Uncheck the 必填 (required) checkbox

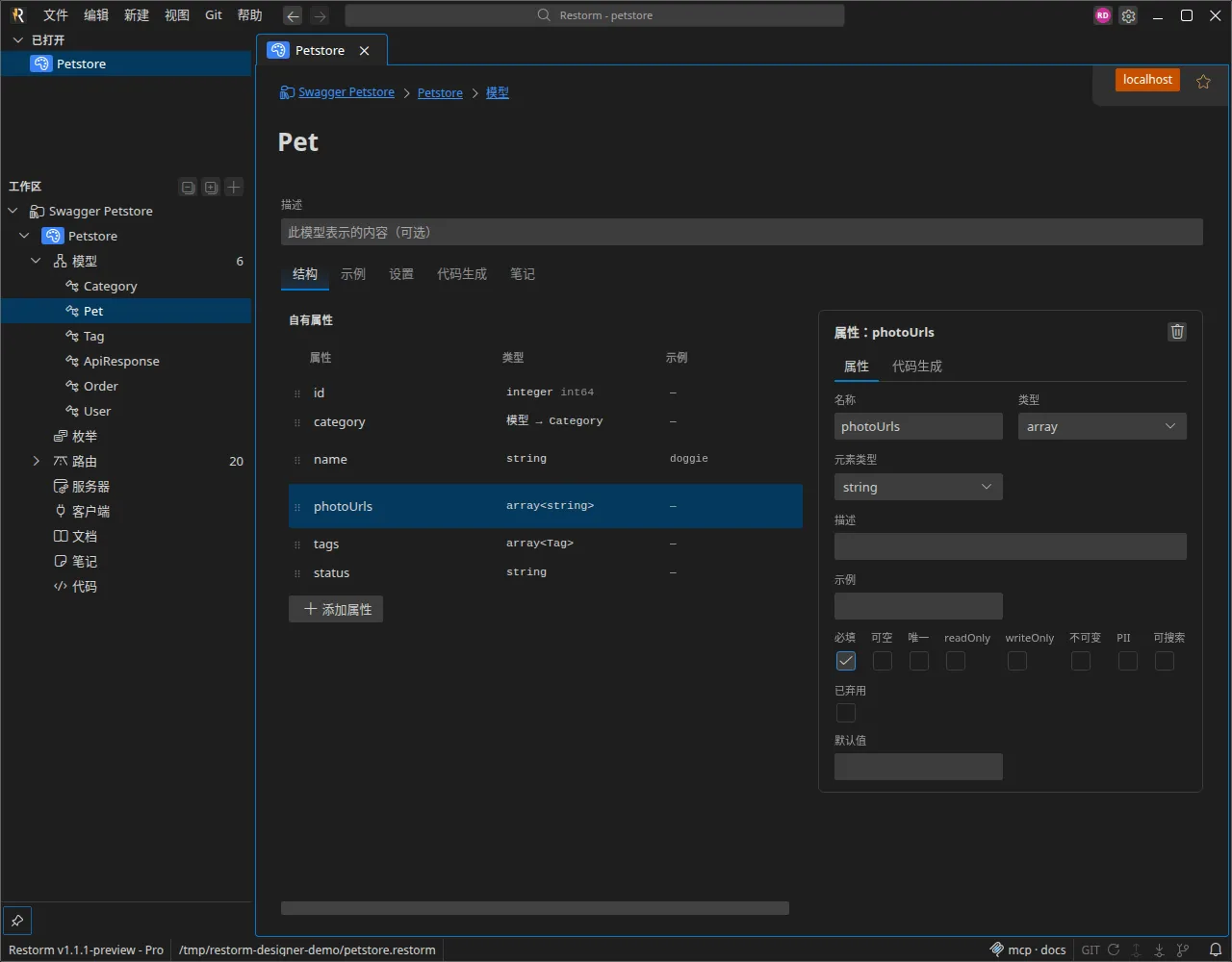coord(845,661)
